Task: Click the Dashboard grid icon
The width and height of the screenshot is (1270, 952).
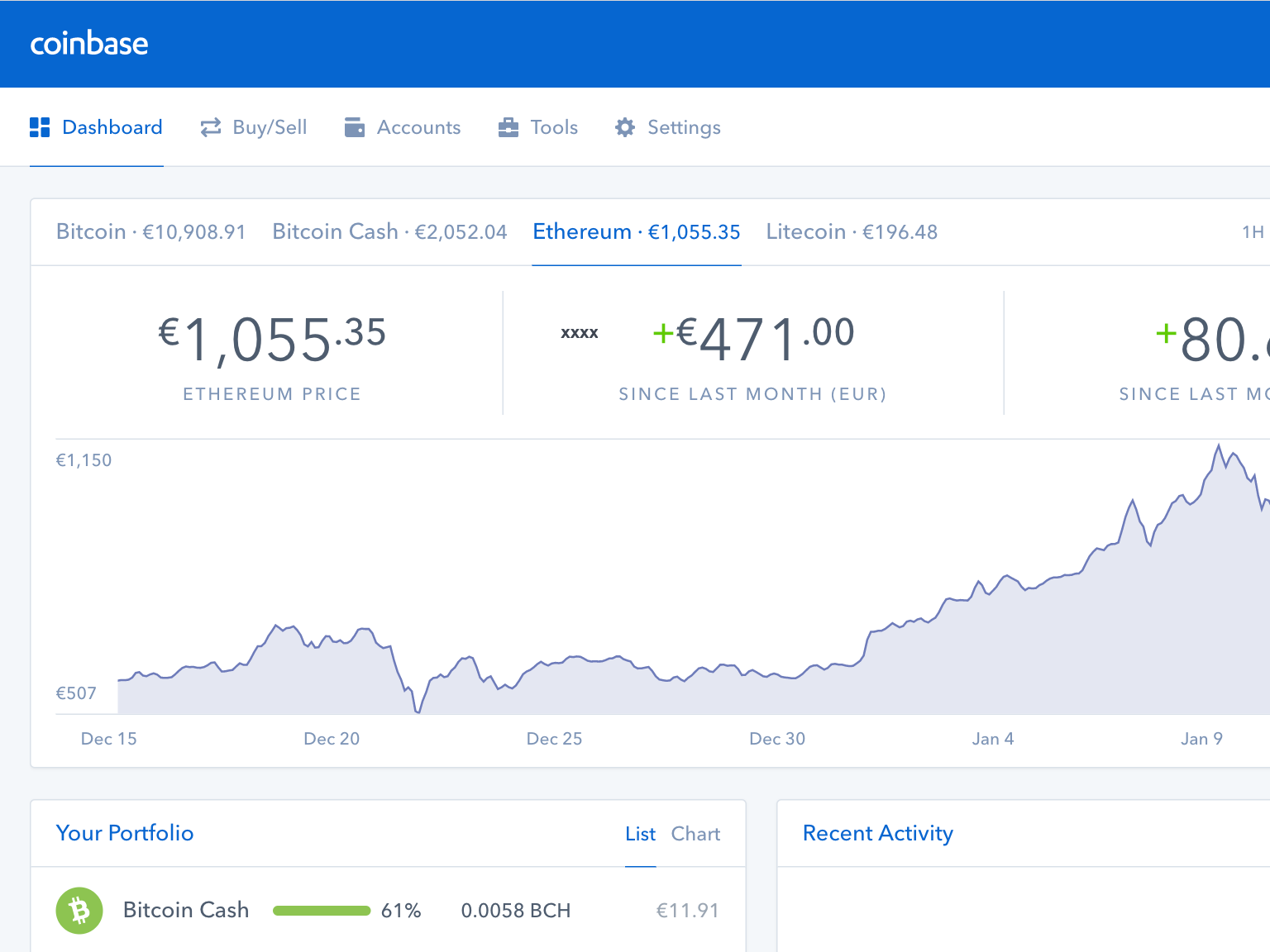Action: coord(39,126)
